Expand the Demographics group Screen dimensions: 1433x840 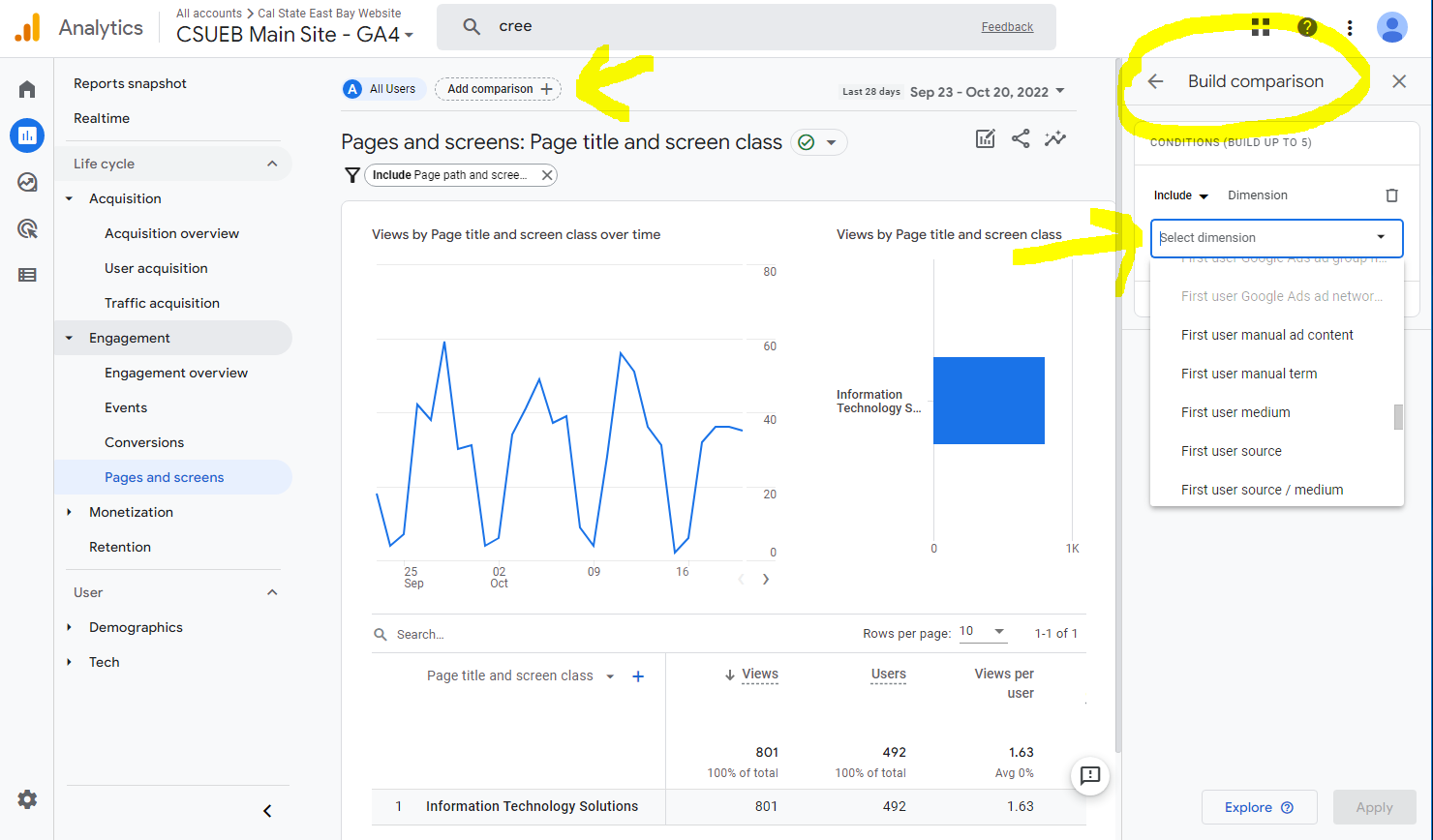(69, 628)
